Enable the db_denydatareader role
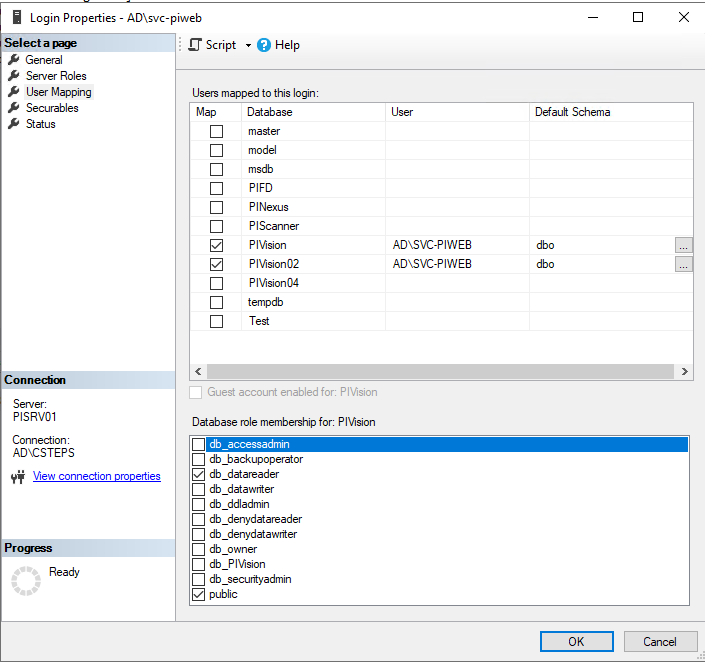705x671 pixels. (198, 519)
